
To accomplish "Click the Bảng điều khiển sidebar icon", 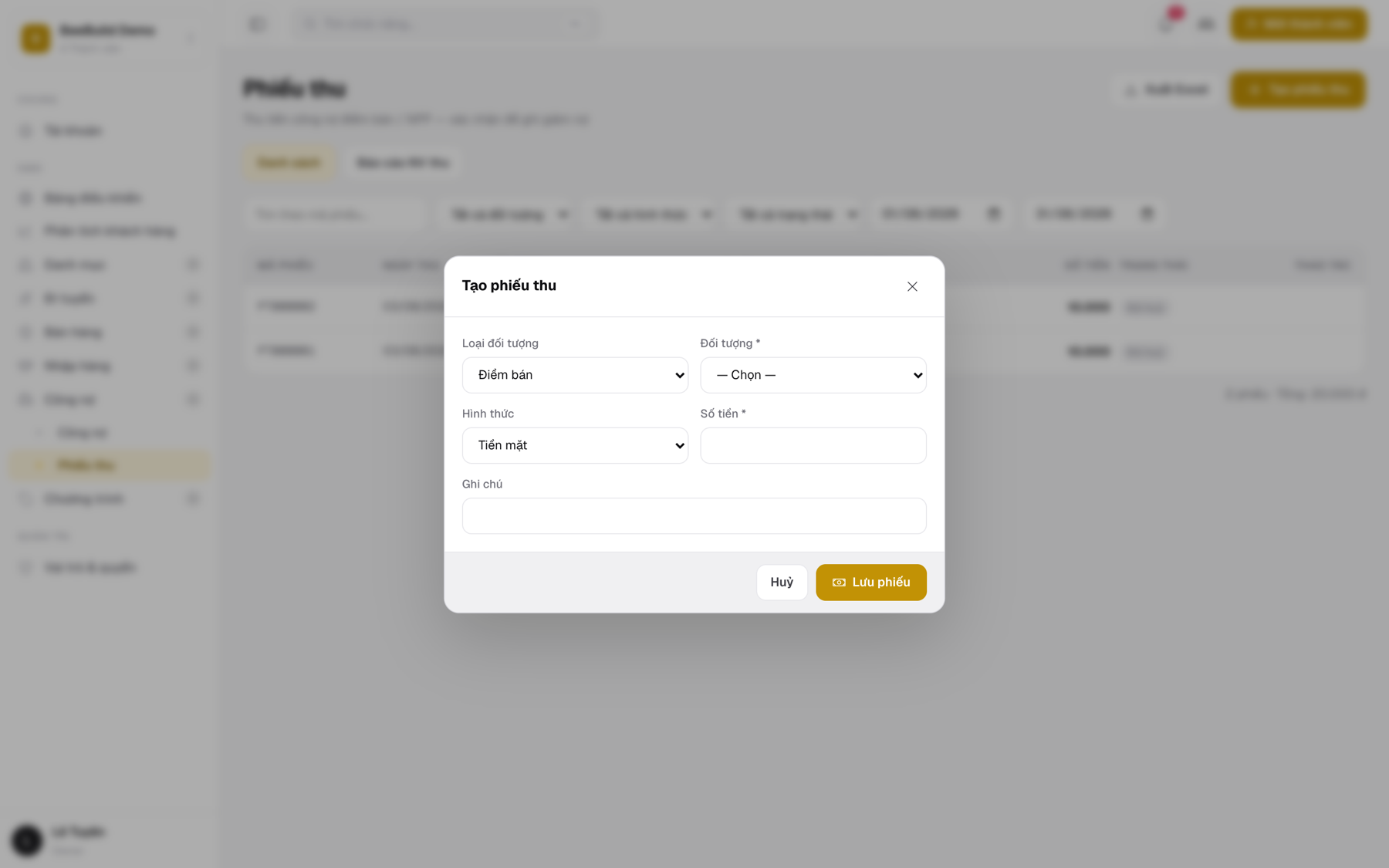I will coord(25,198).
